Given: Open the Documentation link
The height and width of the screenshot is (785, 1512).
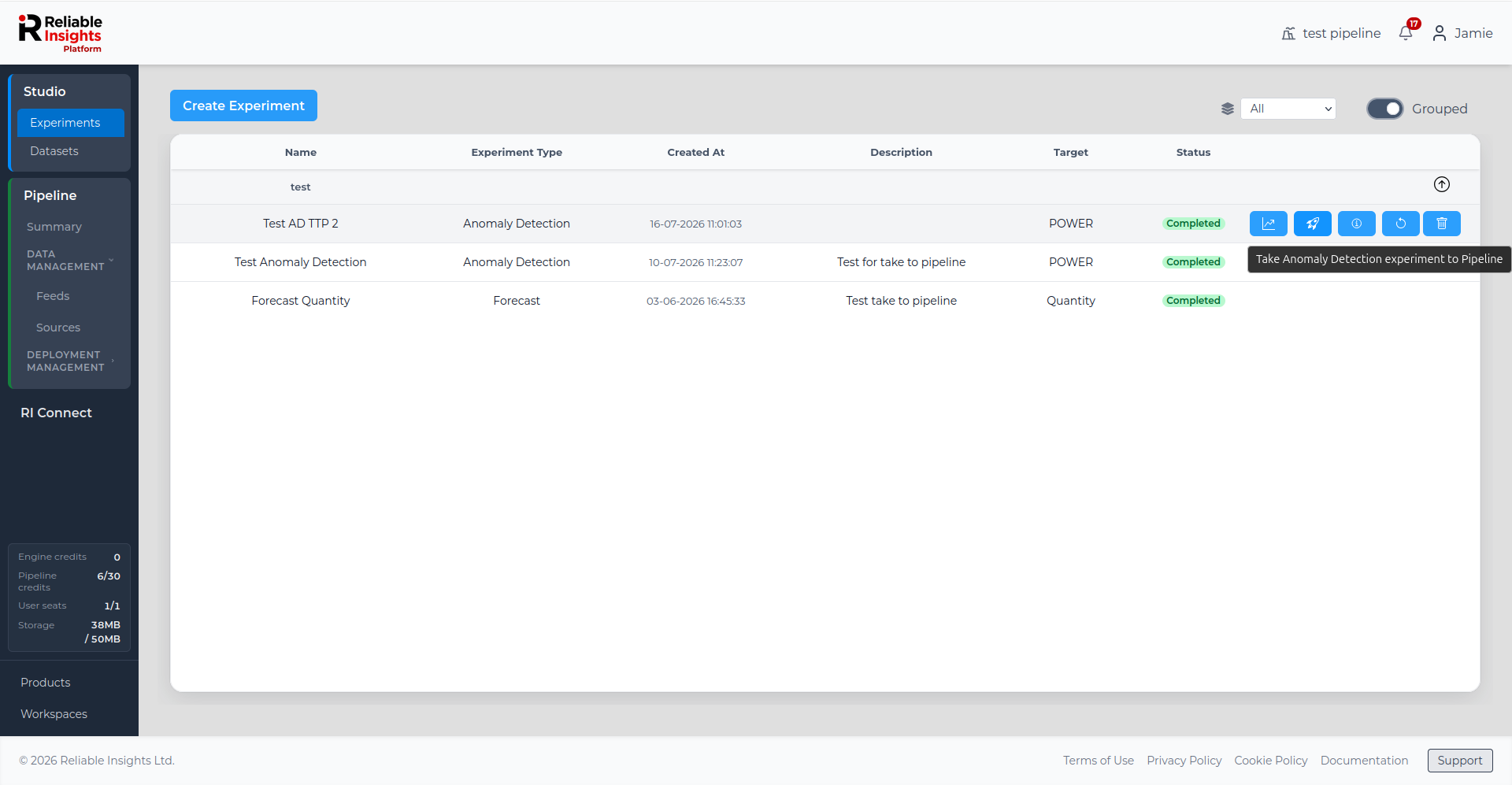Looking at the screenshot, I should click(1365, 761).
